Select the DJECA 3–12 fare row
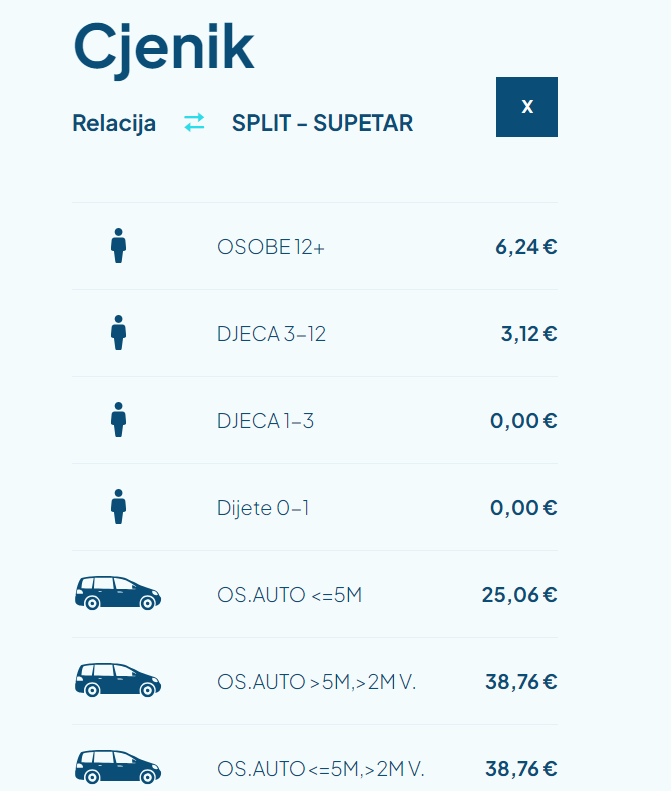 pos(271,334)
